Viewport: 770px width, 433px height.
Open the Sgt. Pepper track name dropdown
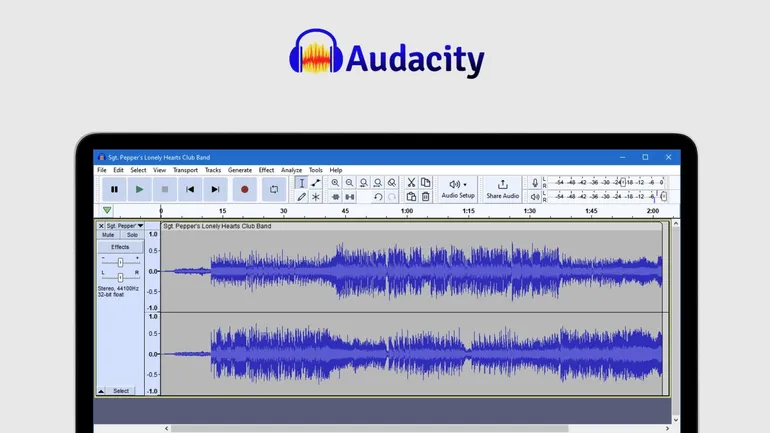pos(125,226)
